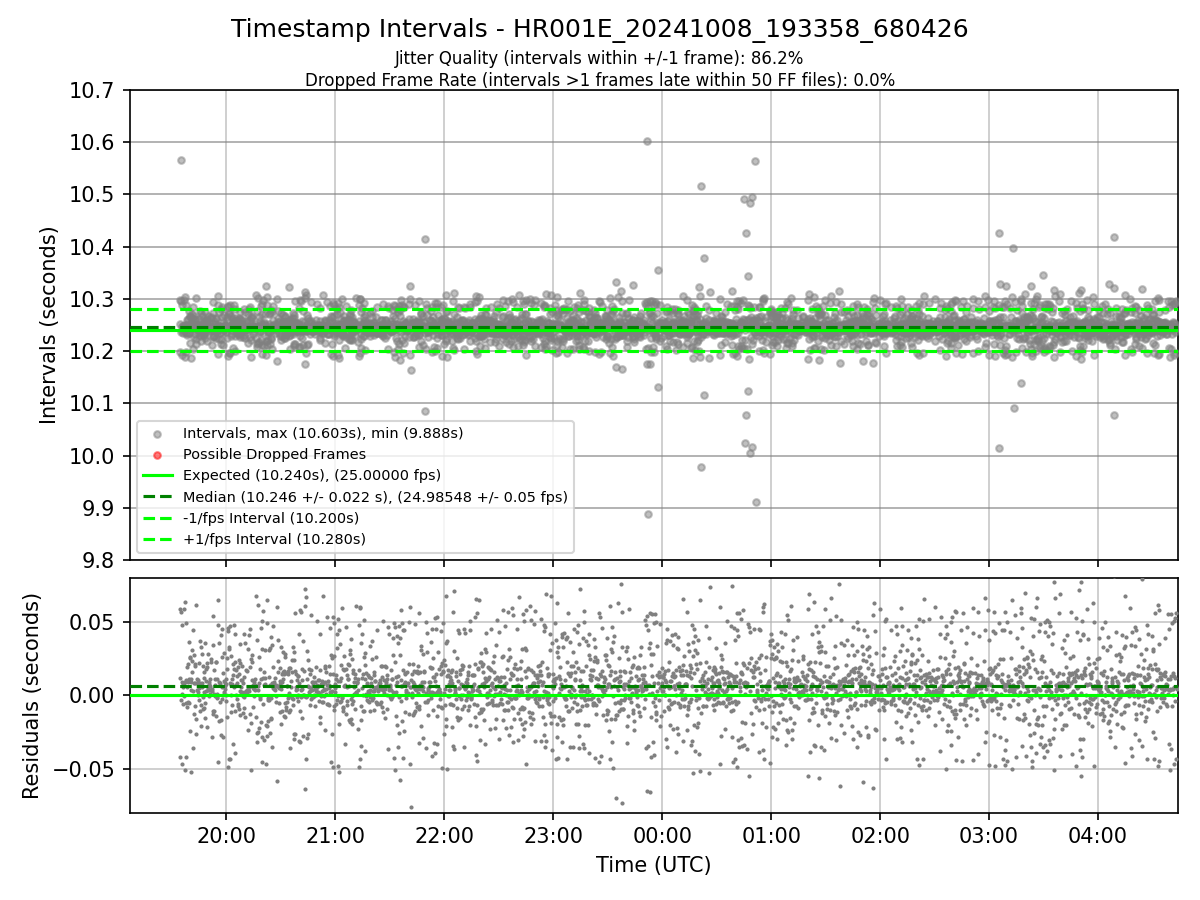Click the 'Time (UTC)' x-axis label

(653, 865)
